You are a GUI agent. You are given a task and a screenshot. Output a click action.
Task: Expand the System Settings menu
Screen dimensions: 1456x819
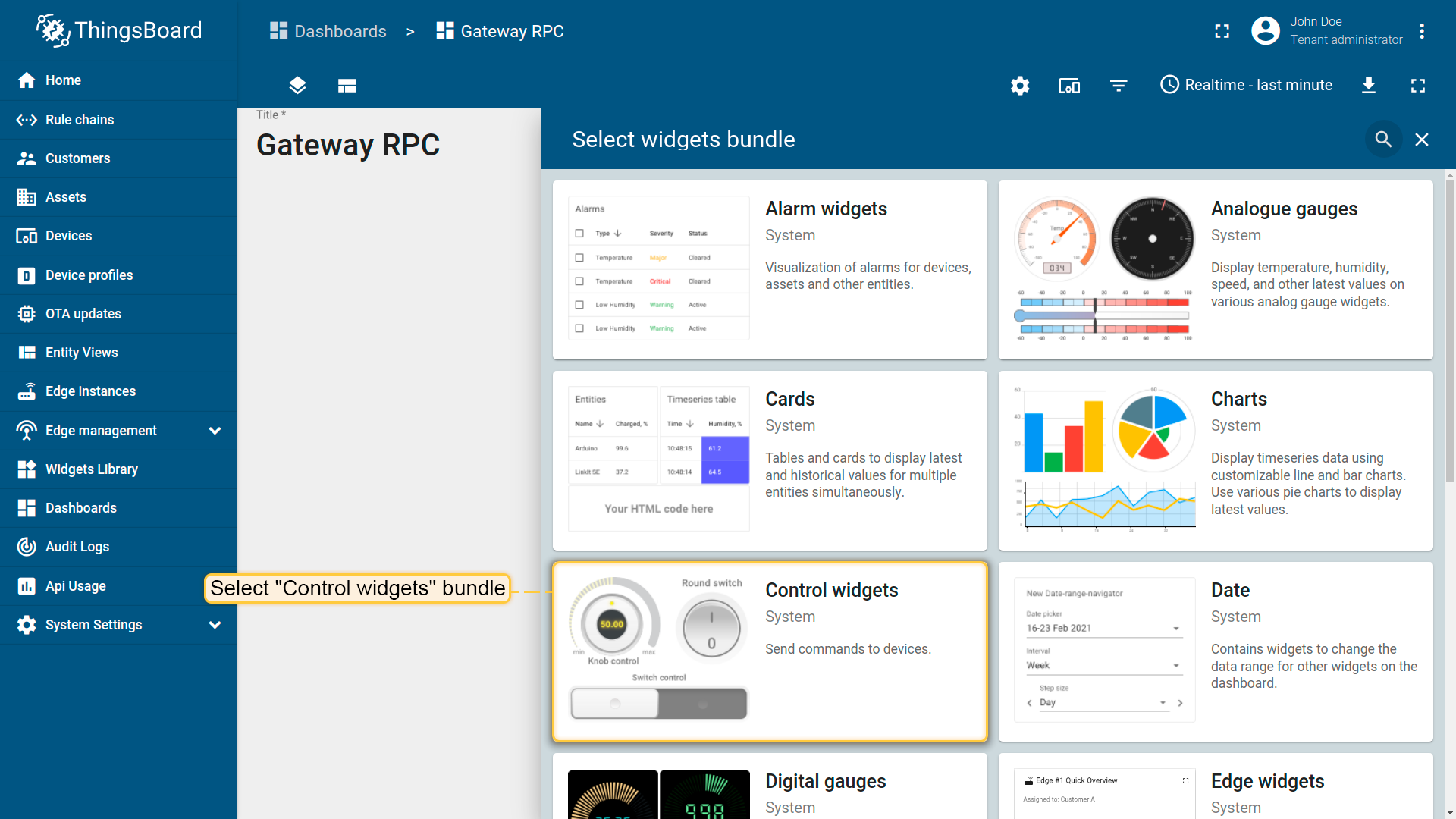click(215, 625)
